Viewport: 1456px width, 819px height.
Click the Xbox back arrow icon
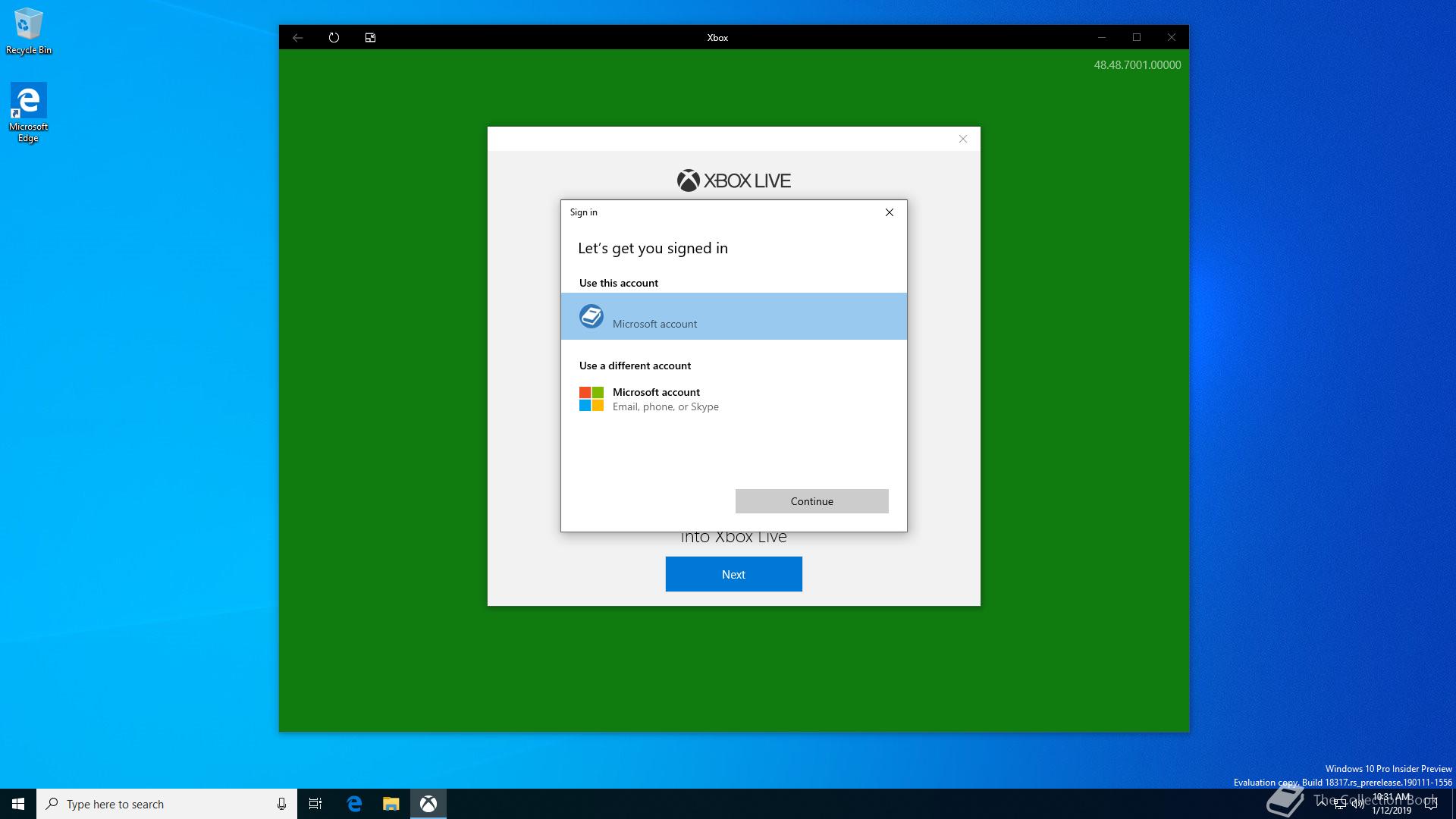pos(298,37)
